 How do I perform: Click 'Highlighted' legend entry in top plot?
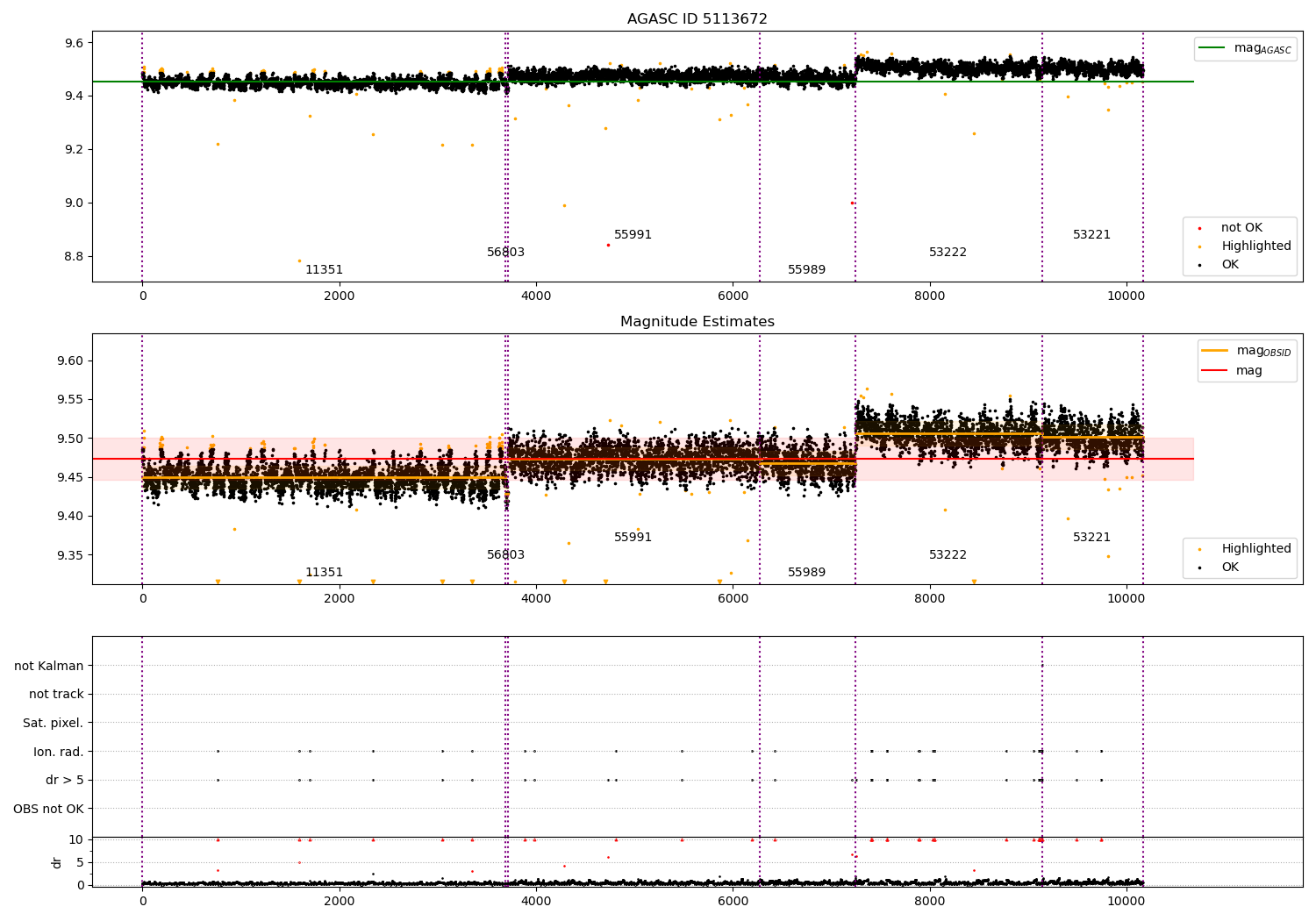[1247, 246]
